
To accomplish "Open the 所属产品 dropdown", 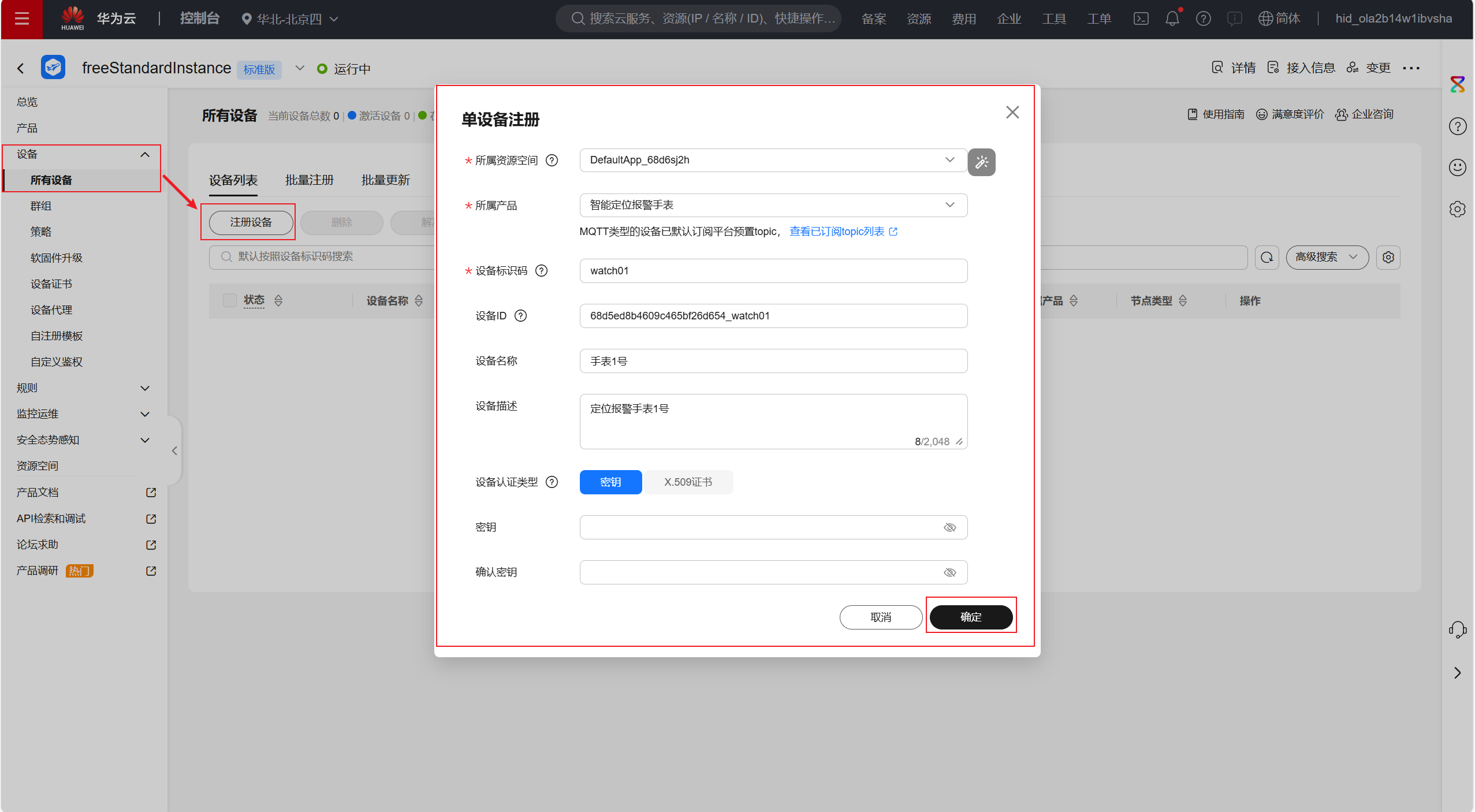I will click(773, 205).
